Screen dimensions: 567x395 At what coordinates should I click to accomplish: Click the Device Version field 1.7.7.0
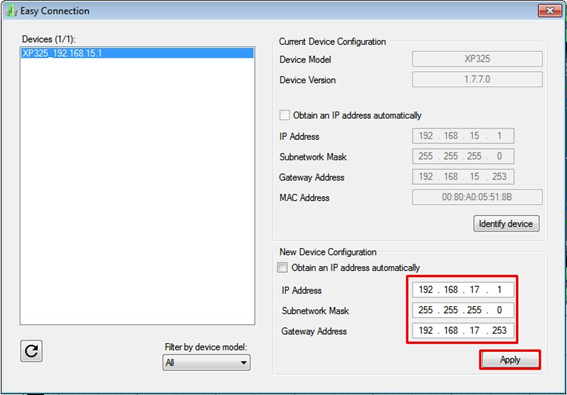coord(477,79)
